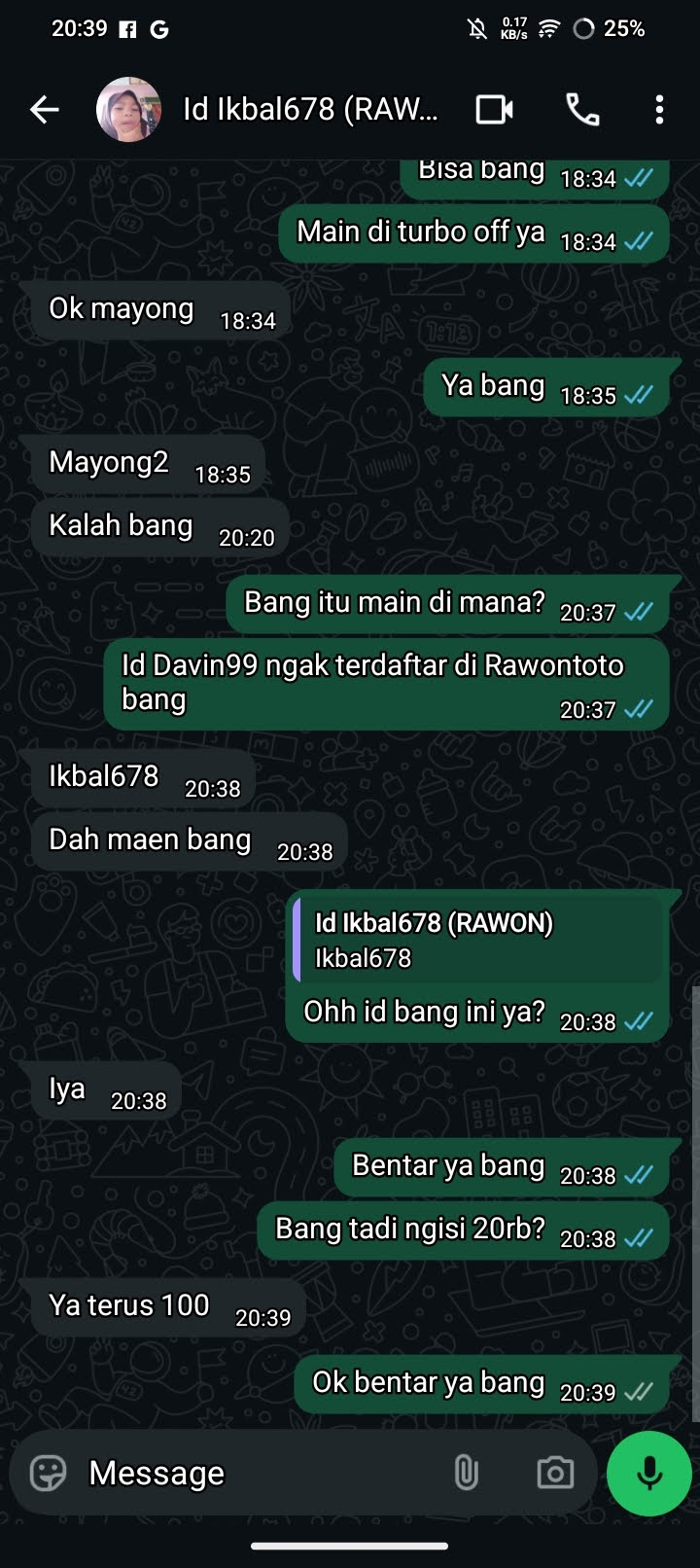The width and height of the screenshot is (700, 1568).
Task: Open the emoji sticker picker
Action: point(49,1474)
